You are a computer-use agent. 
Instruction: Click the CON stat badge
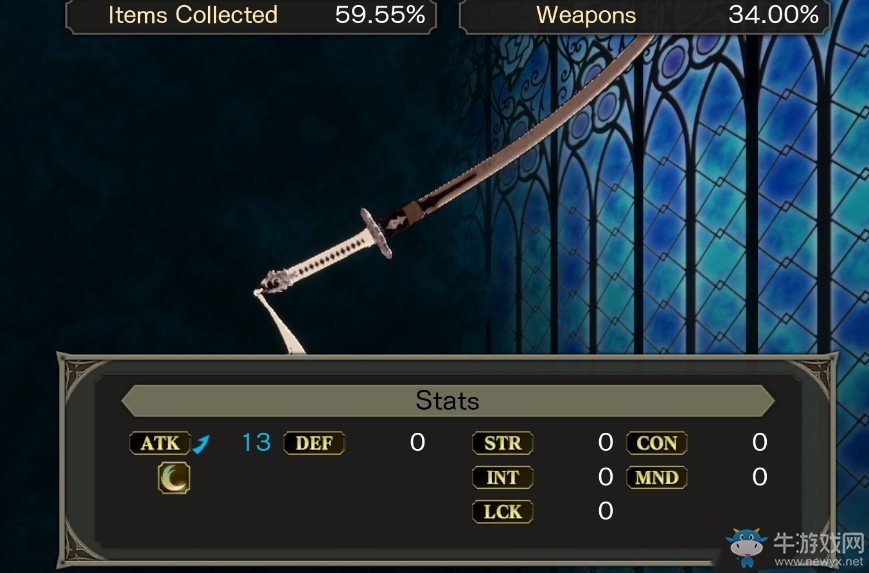pos(657,443)
